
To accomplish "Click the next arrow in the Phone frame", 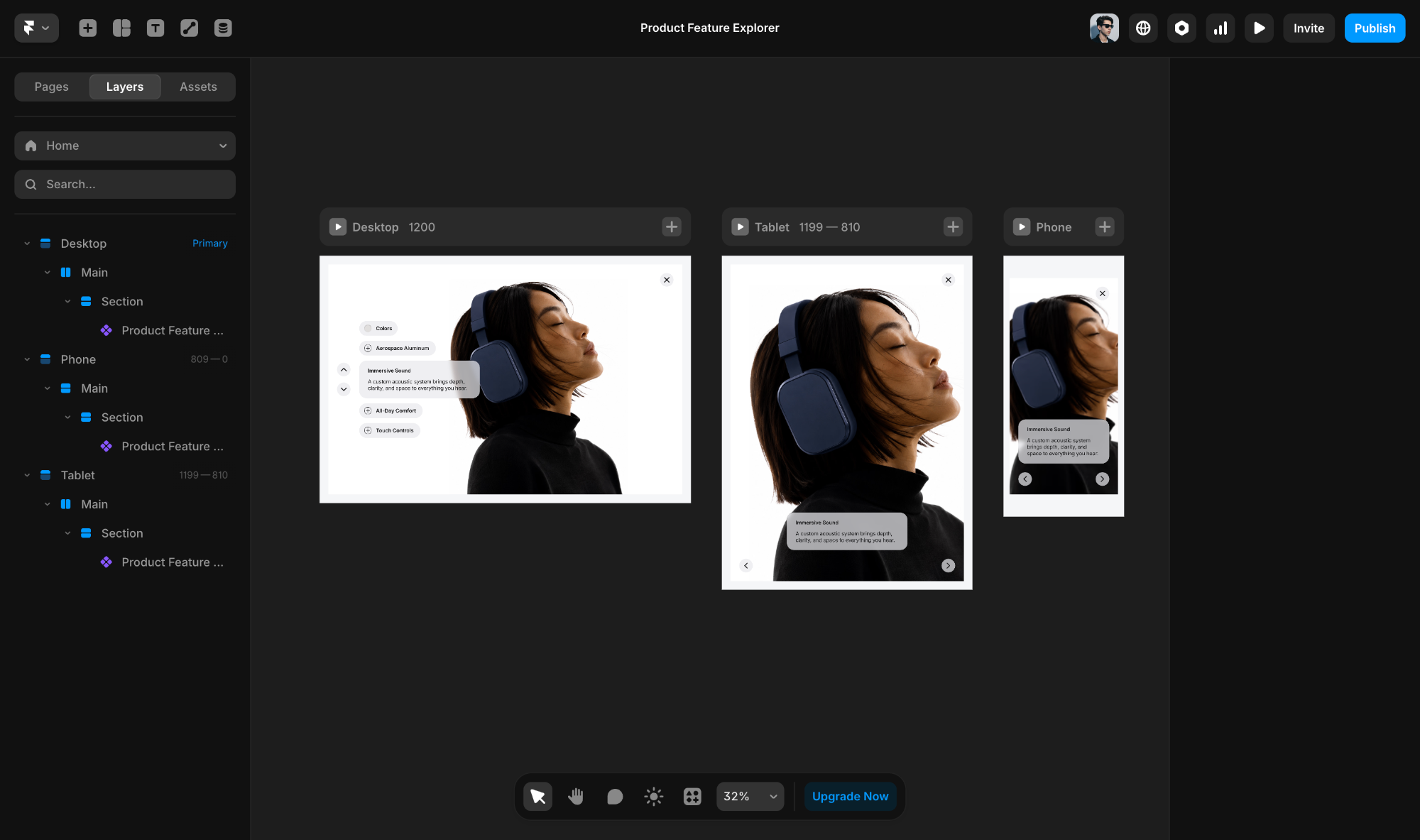I will (1102, 479).
